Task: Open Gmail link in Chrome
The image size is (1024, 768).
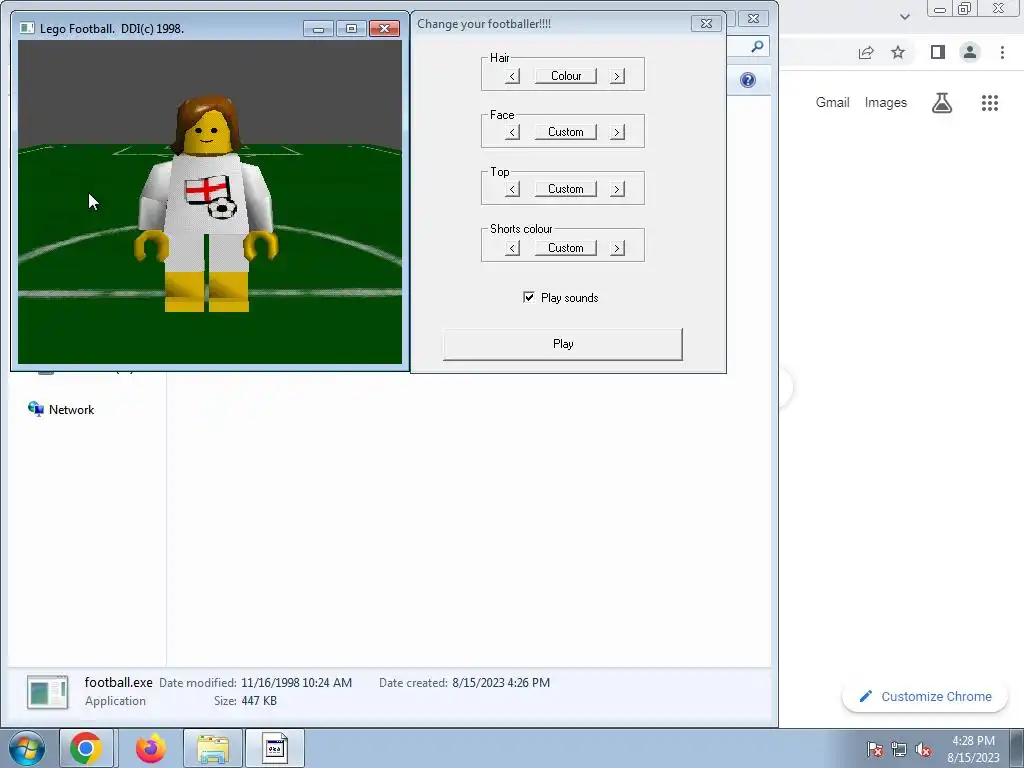Action: [833, 103]
